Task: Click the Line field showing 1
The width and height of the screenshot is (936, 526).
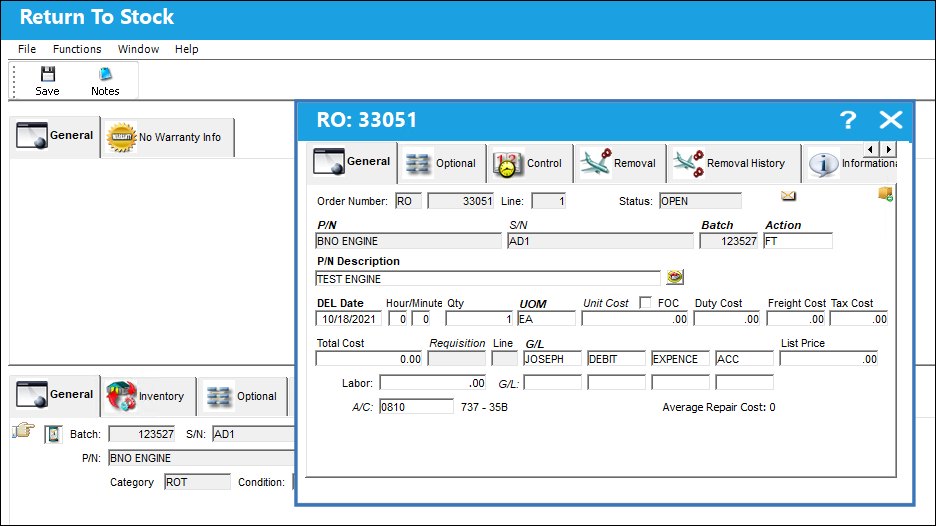Action: [549, 201]
